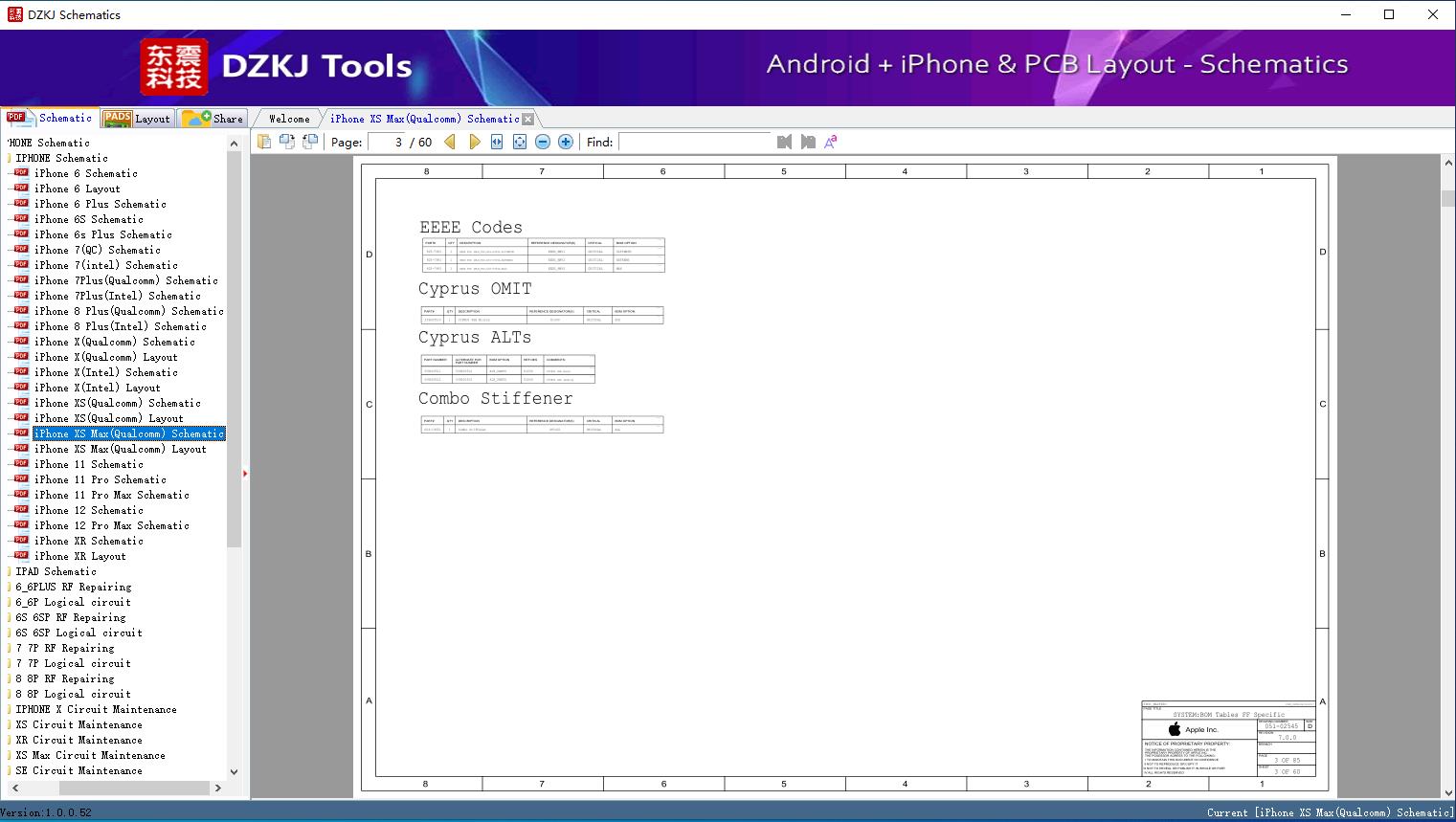The width and height of the screenshot is (1456, 822).
Task: Click the sidebar tree scroll-down arrow
Action: click(234, 771)
